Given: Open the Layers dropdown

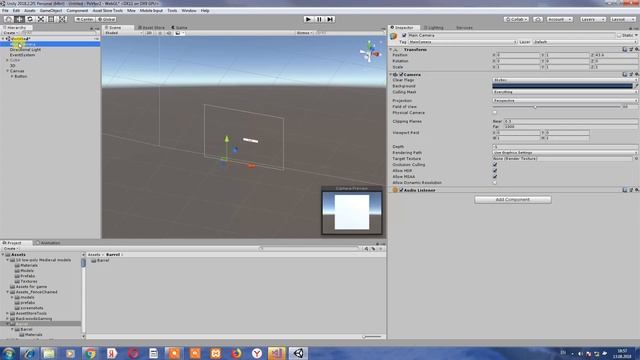Looking at the screenshot, I should 593,19.
